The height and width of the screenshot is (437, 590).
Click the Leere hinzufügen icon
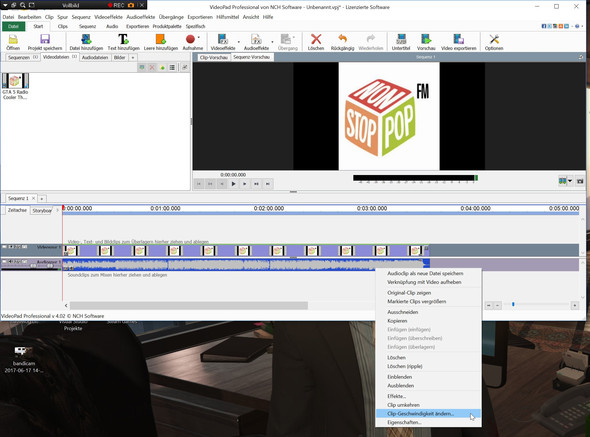tap(161, 39)
